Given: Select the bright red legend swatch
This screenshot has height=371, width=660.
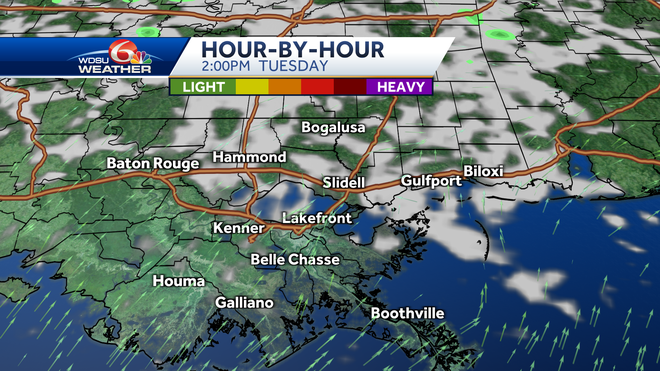Looking at the screenshot, I should point(318,87).
